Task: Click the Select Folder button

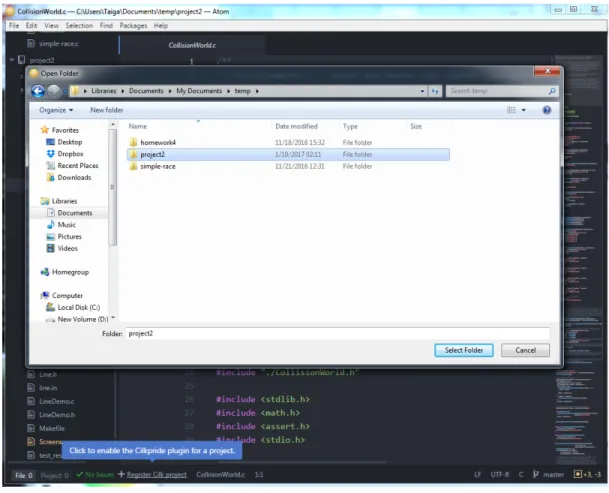Action: pos(464,350)
